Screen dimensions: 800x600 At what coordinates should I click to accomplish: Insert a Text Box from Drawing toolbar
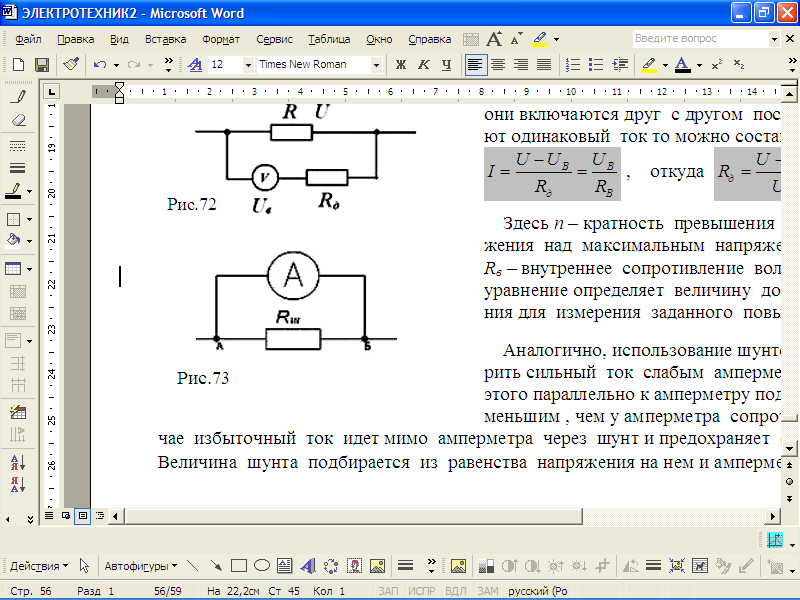point(285,565)
